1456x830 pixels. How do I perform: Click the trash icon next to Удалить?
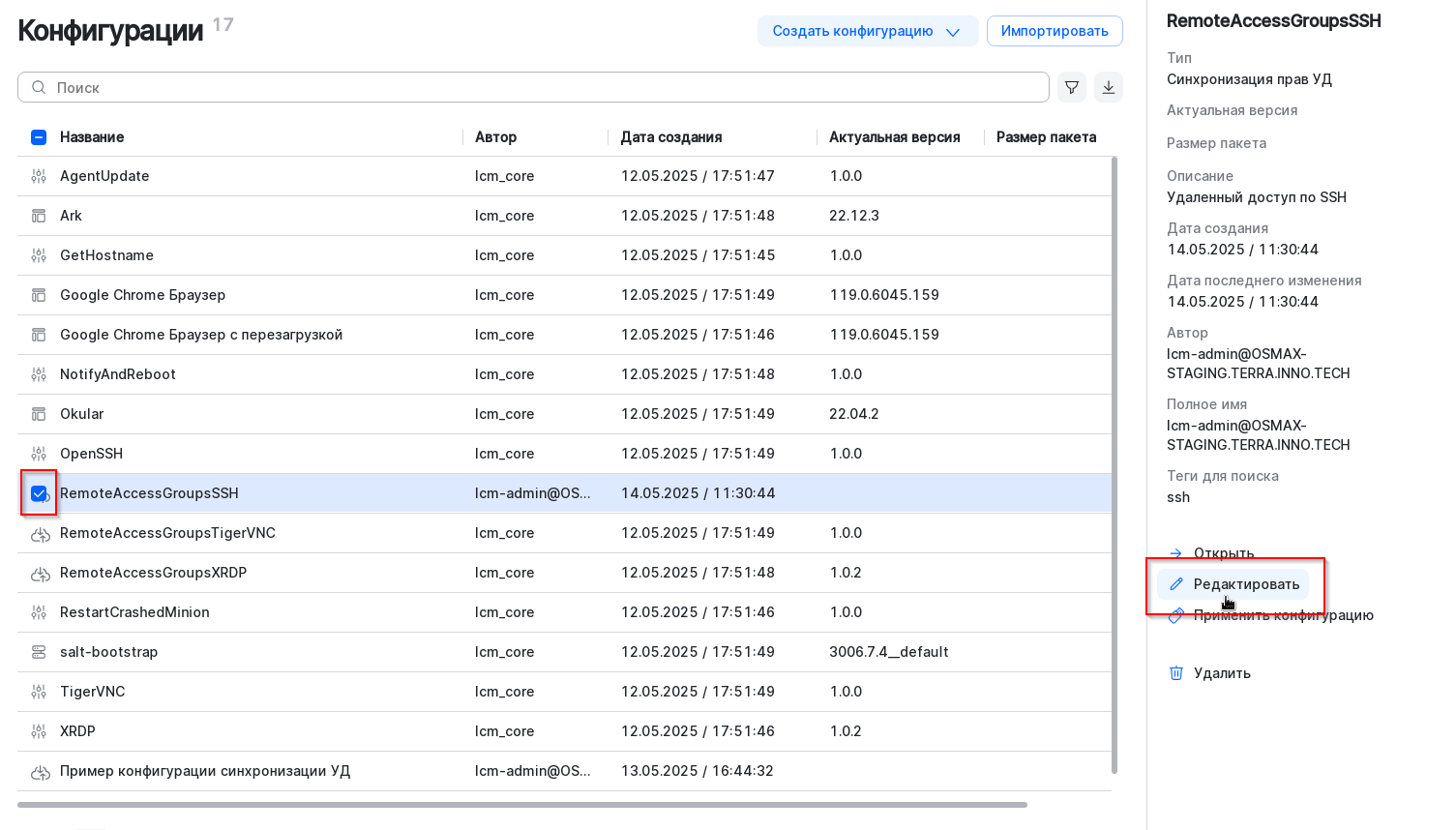(x=1176, y=673)
